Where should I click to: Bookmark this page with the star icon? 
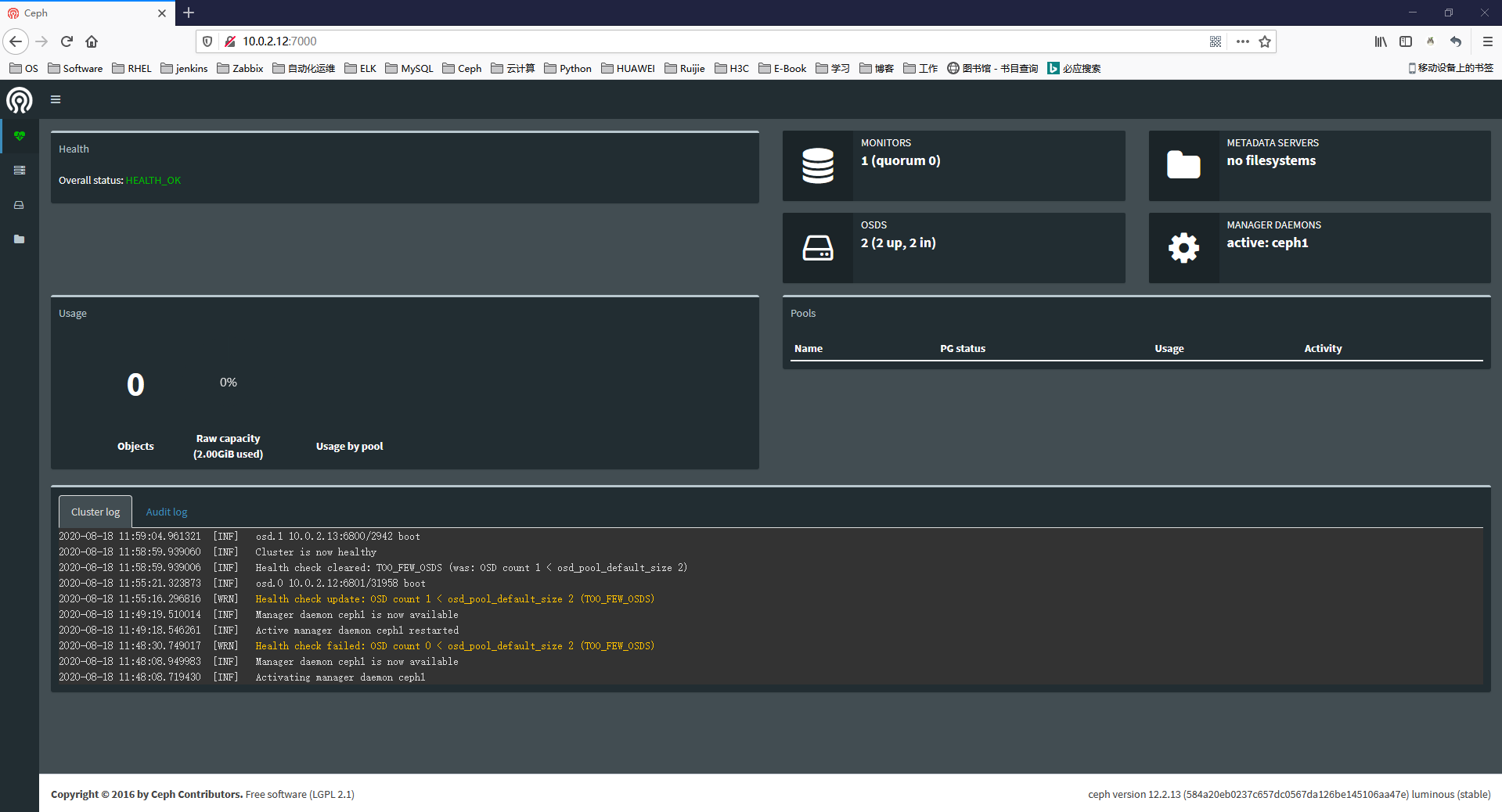pos(1265,41)
